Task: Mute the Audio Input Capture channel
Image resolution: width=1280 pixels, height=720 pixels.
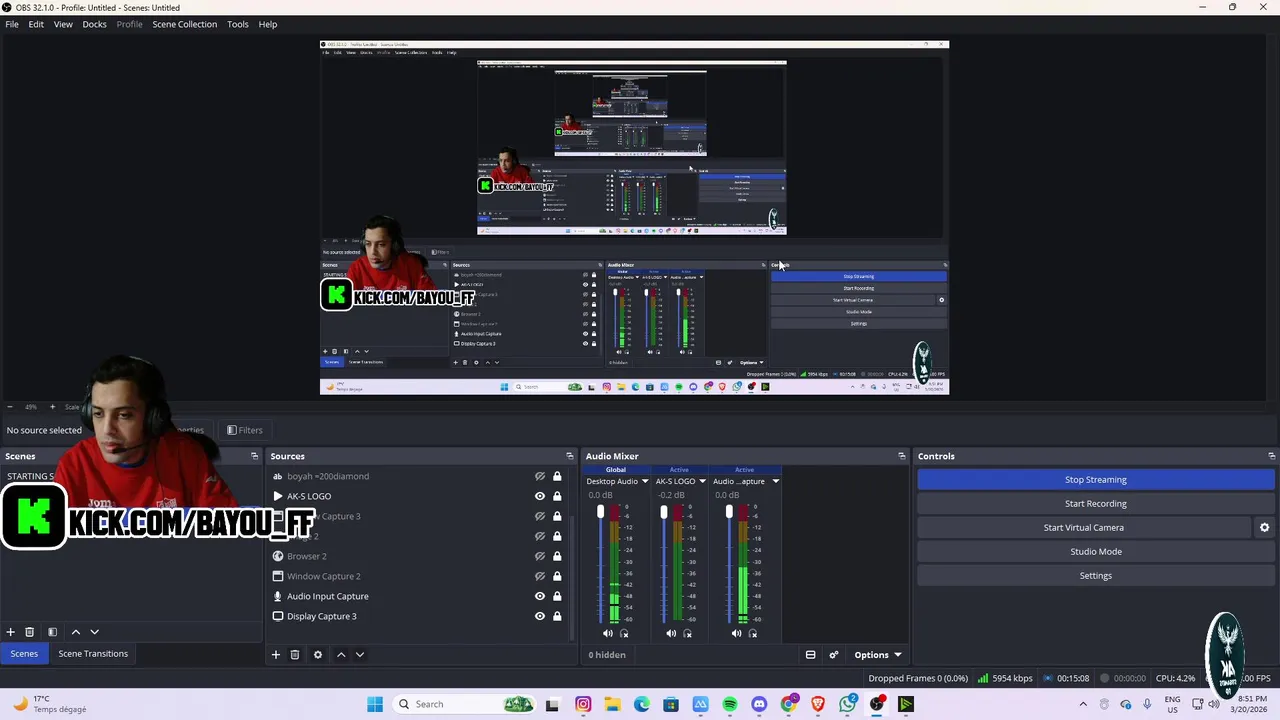Action: (737, 633)
